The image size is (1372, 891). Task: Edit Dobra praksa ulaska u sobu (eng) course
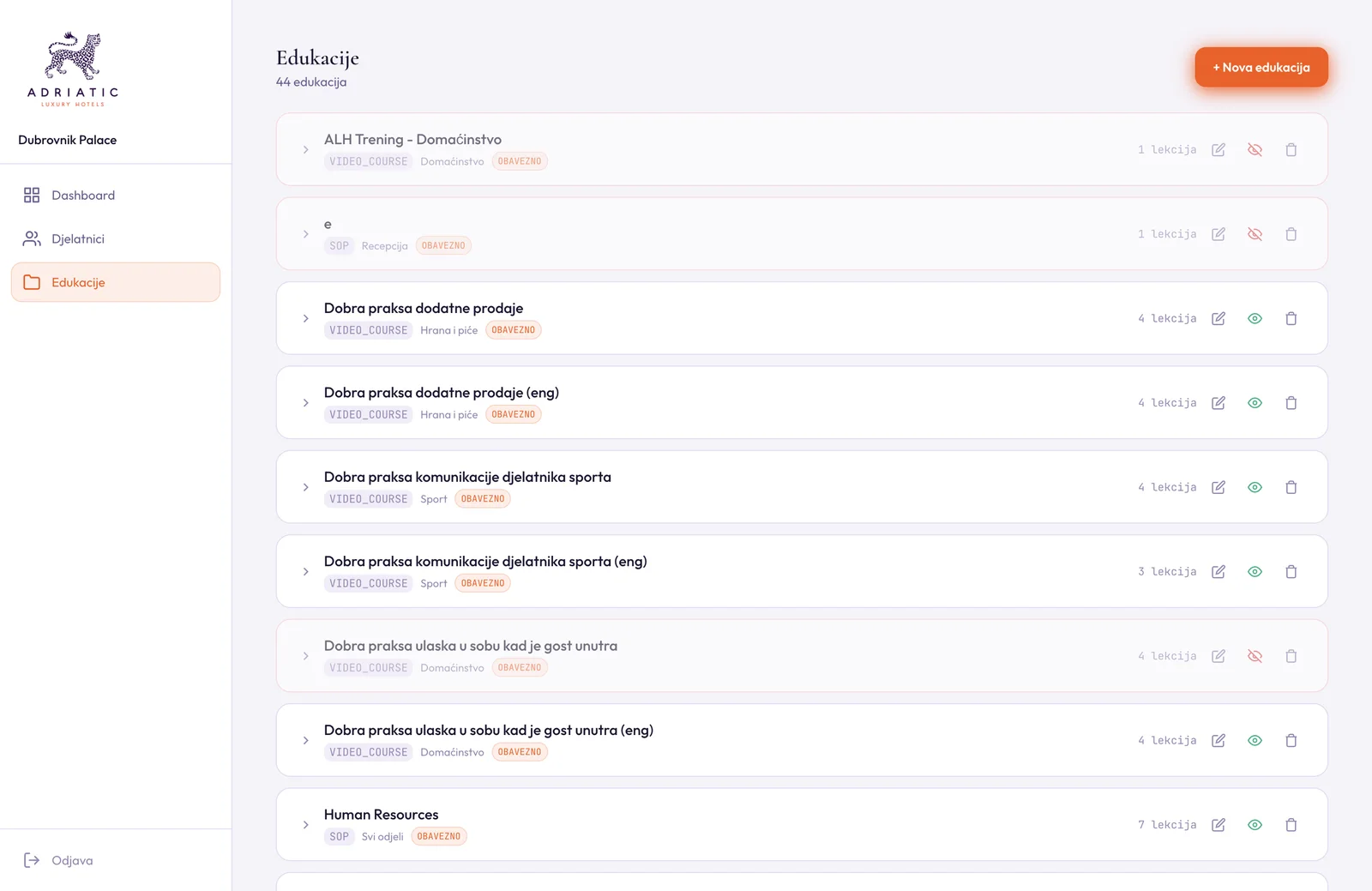(1219, 741)
